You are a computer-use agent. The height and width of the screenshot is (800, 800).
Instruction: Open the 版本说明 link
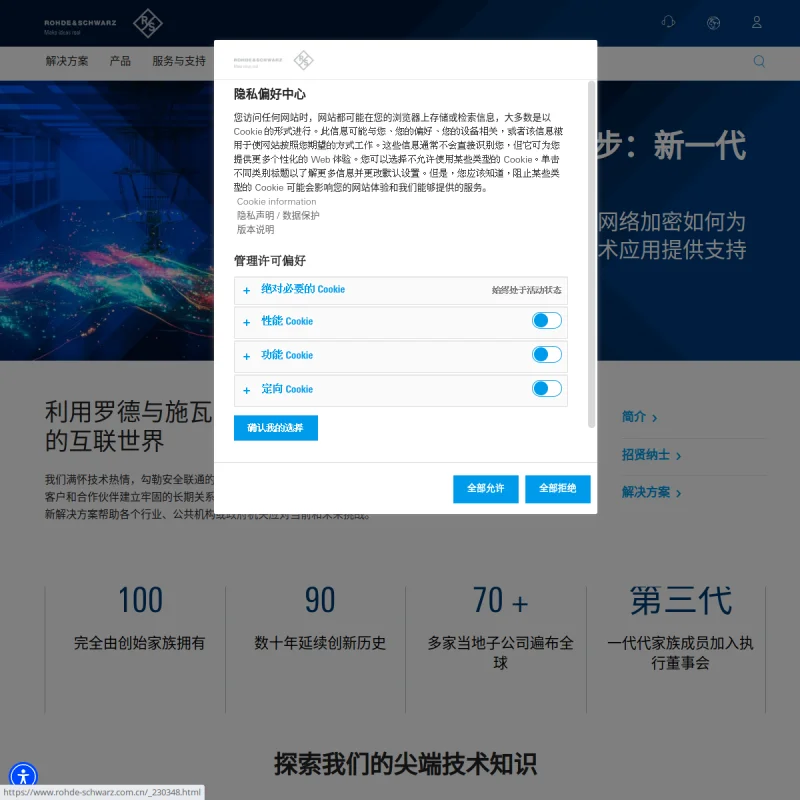(x=255, y=230)
